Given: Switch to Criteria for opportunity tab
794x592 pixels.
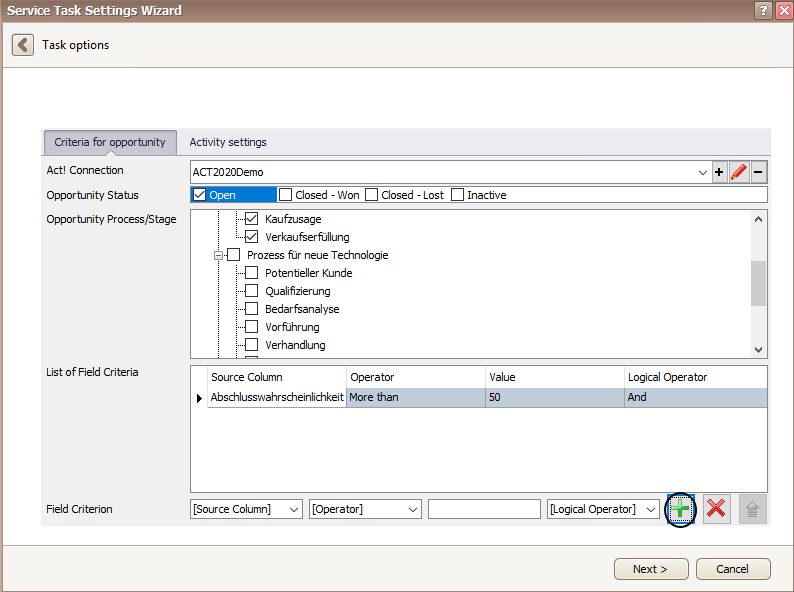Looking at the screenshot, I should click(x=110, y=142).
